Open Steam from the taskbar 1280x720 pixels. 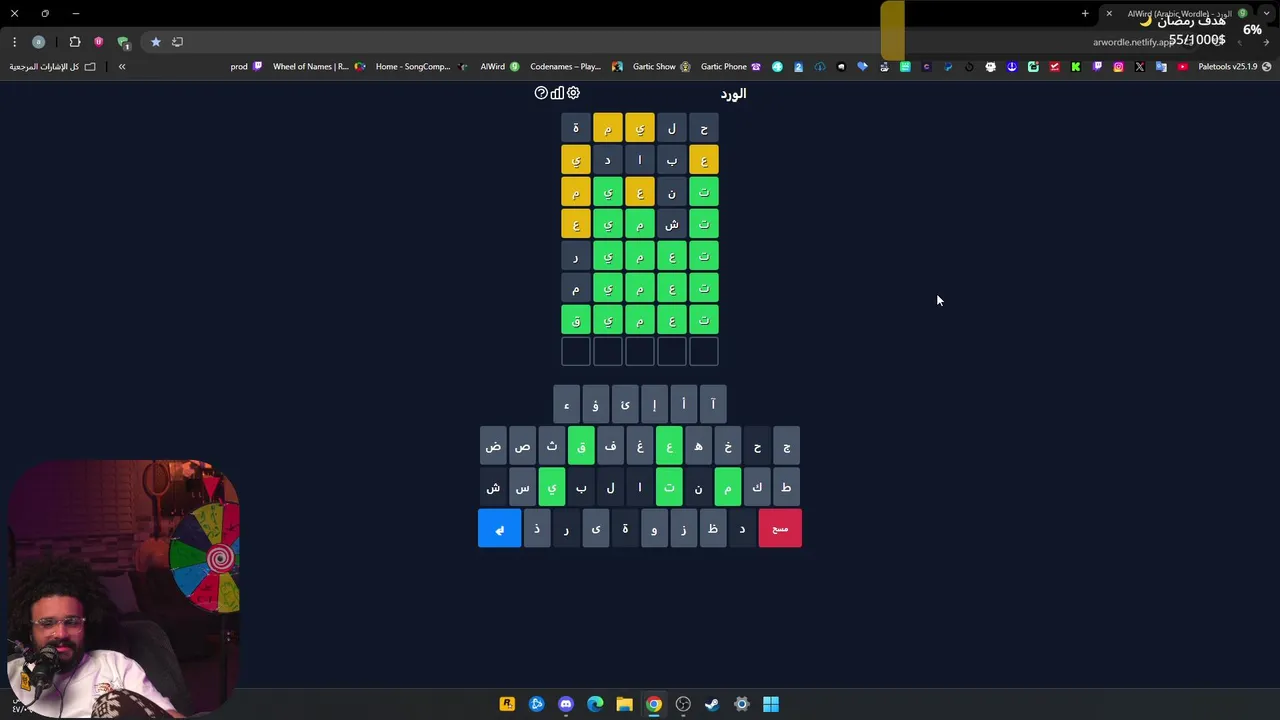tap(712, 704)
